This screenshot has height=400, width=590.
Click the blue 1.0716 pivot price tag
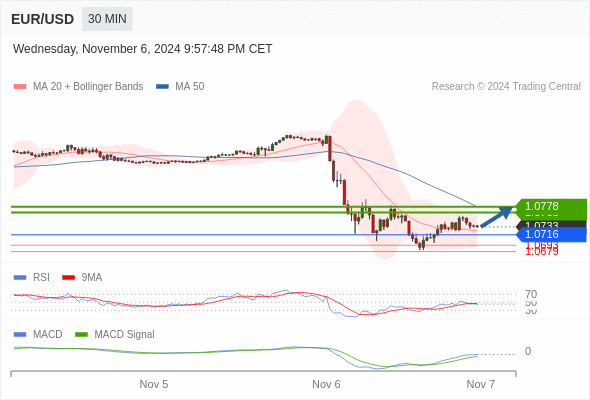coord(551,234)
